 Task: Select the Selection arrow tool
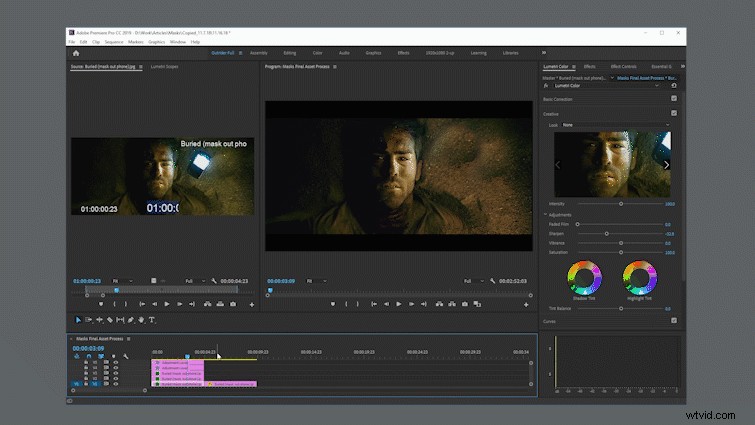pos(78,320)
